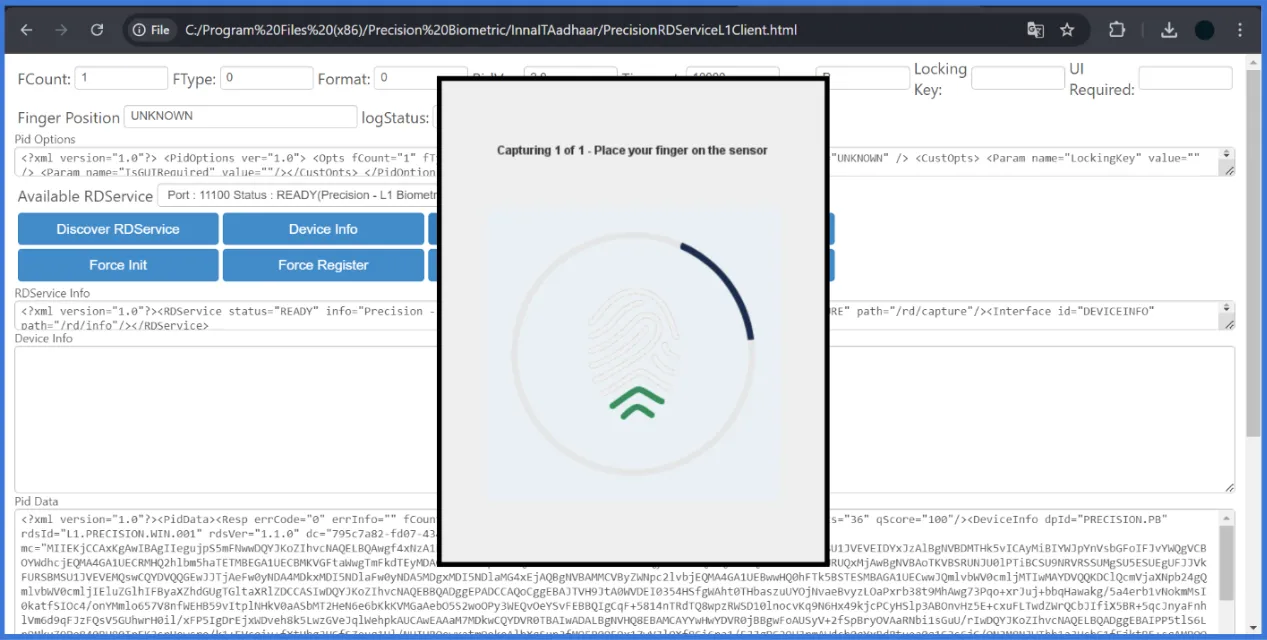Focus the FType input field
The width and height of the screenshot is (1267, 640).
tap(267, 78)
